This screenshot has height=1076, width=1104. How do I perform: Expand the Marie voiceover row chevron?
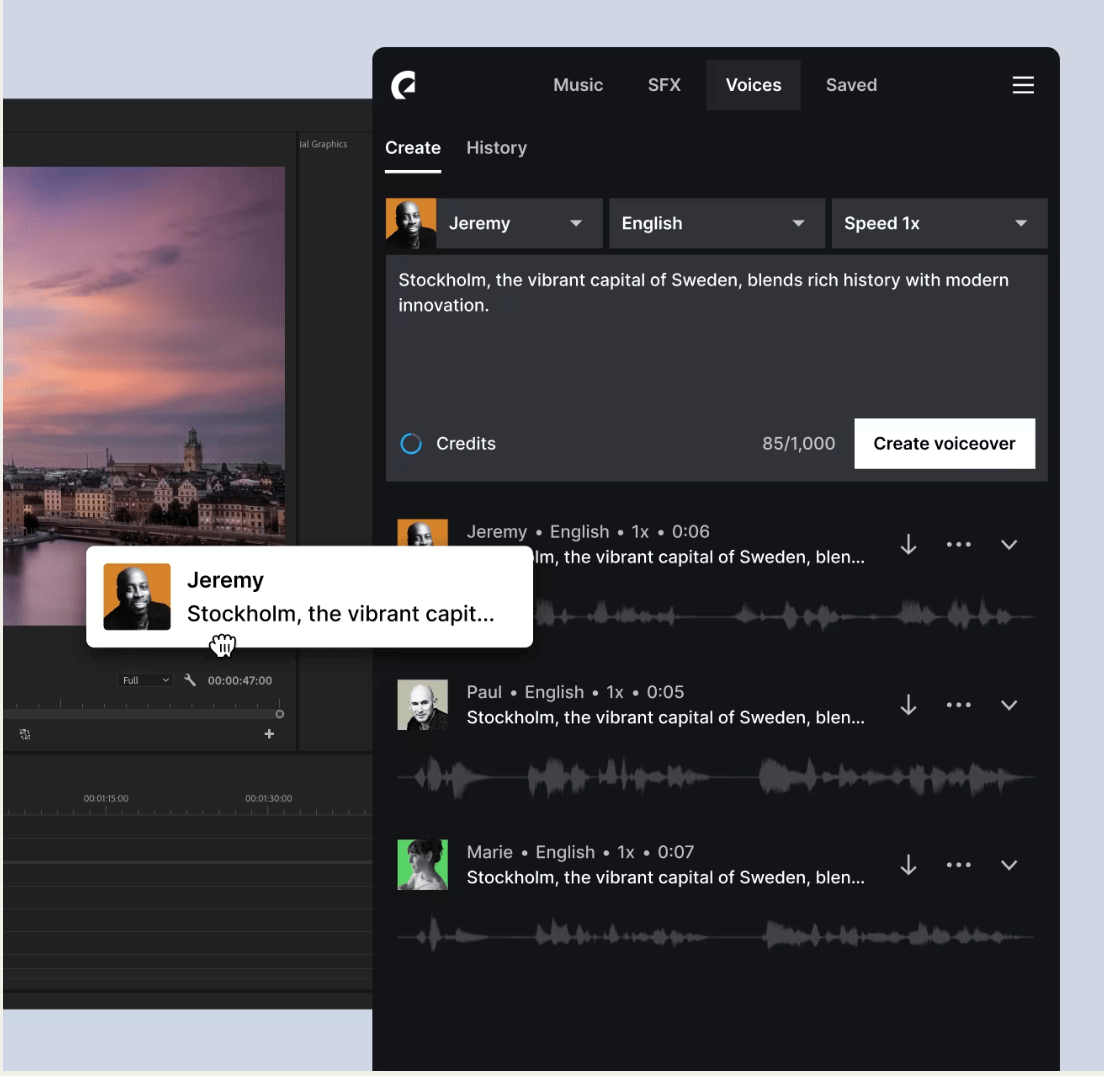[1009, 865]
